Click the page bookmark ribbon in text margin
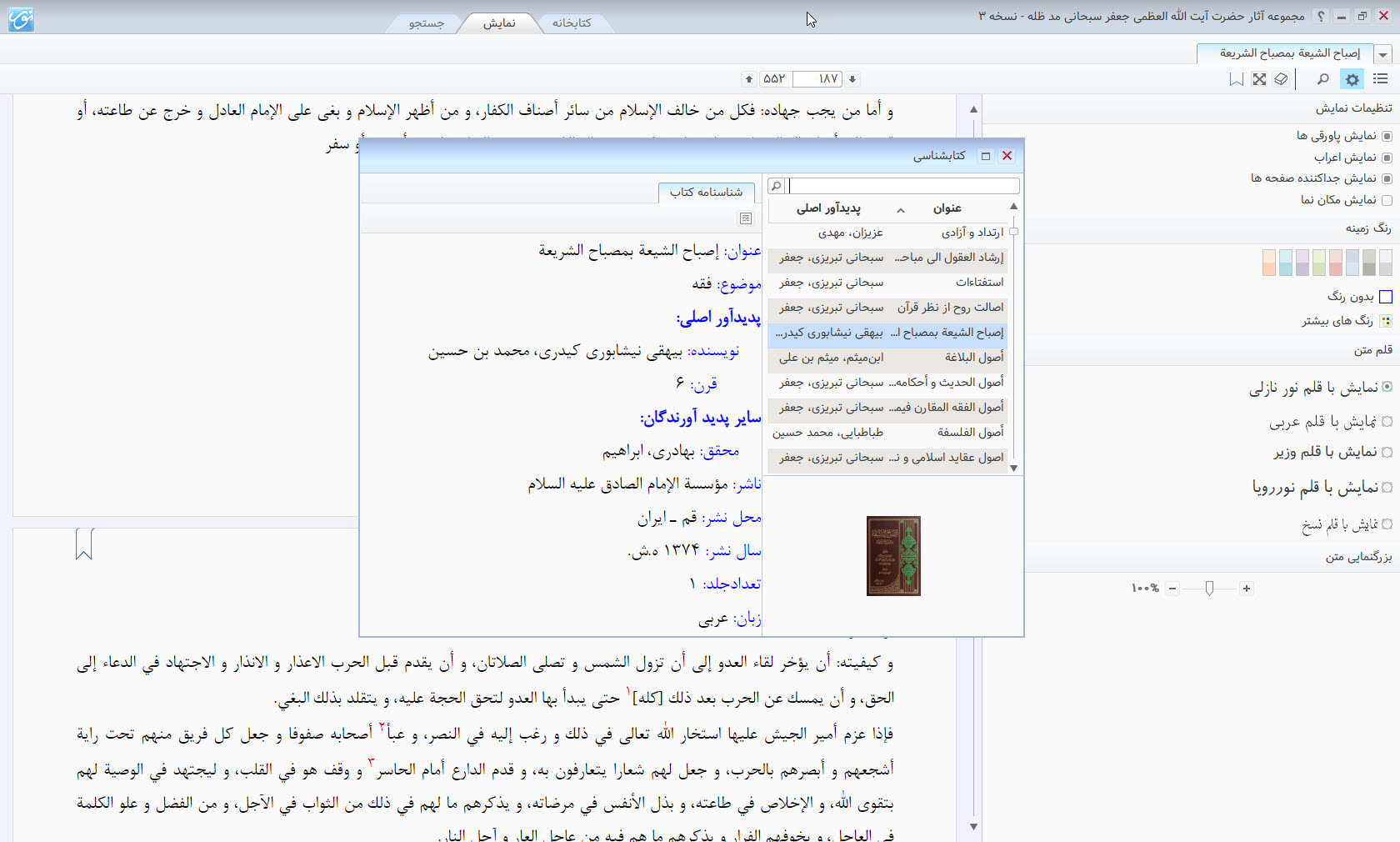Screen dimensions: 1400x842 click(x=84, y=544)
